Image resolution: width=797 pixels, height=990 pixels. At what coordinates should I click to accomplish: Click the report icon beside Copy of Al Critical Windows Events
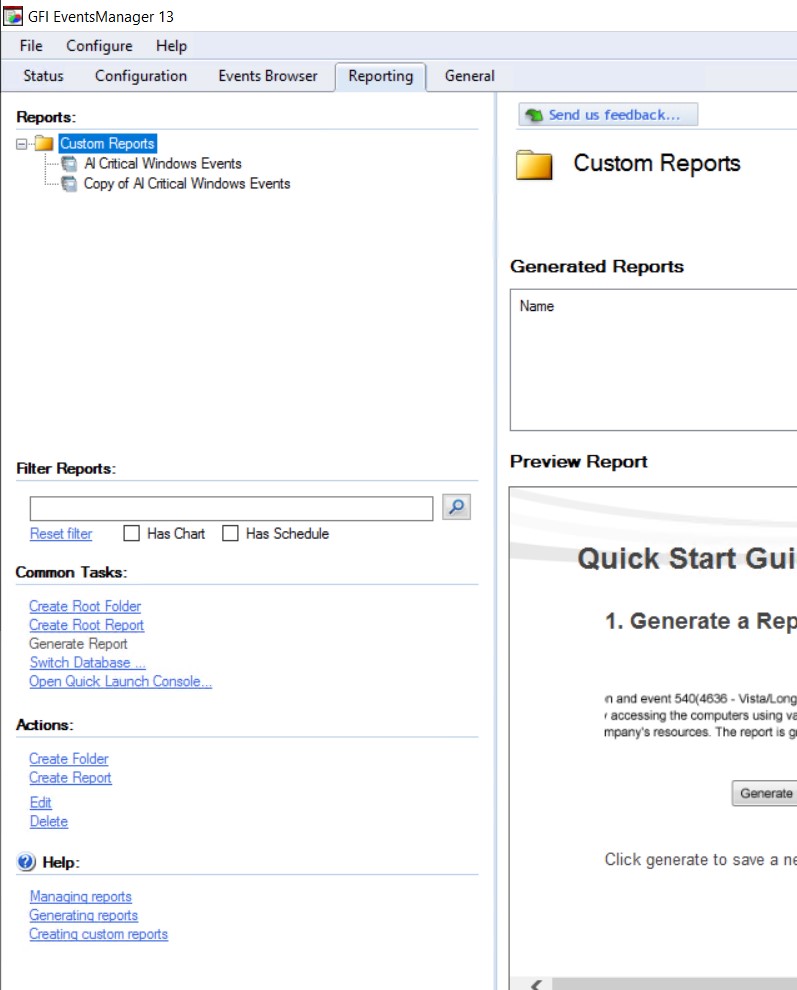(x=69, y=184)
